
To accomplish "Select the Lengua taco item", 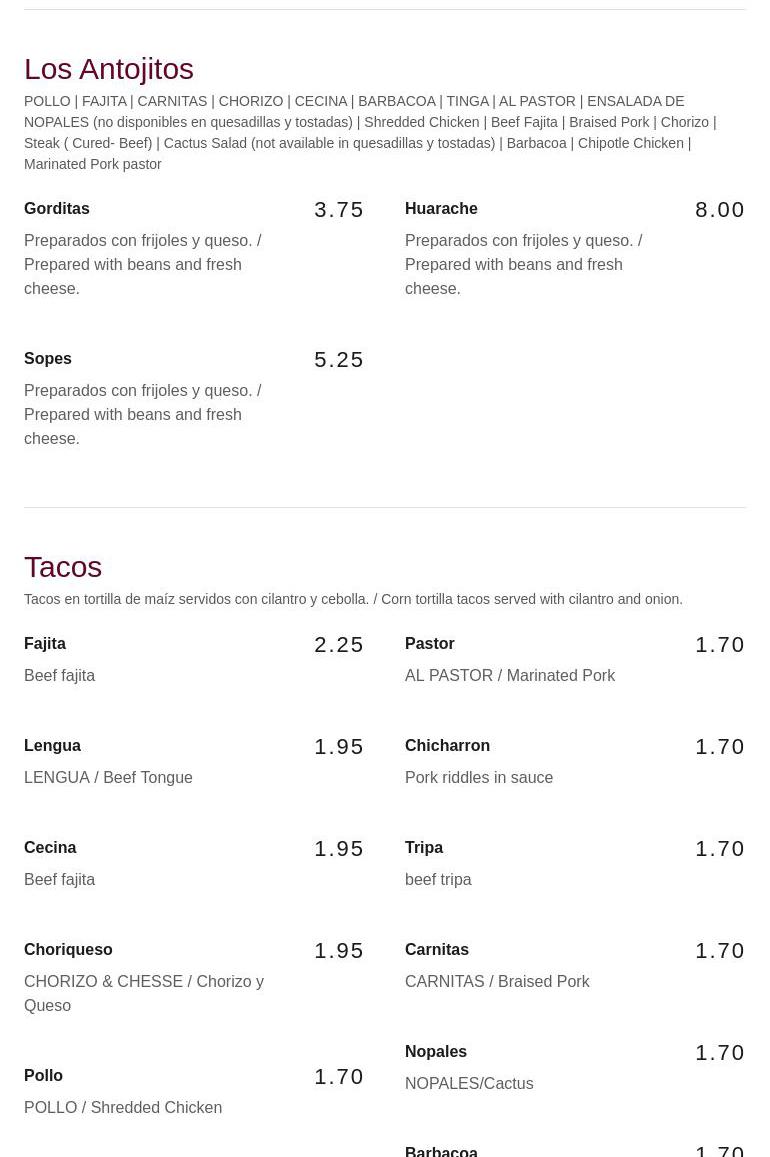I will [53, 746].
